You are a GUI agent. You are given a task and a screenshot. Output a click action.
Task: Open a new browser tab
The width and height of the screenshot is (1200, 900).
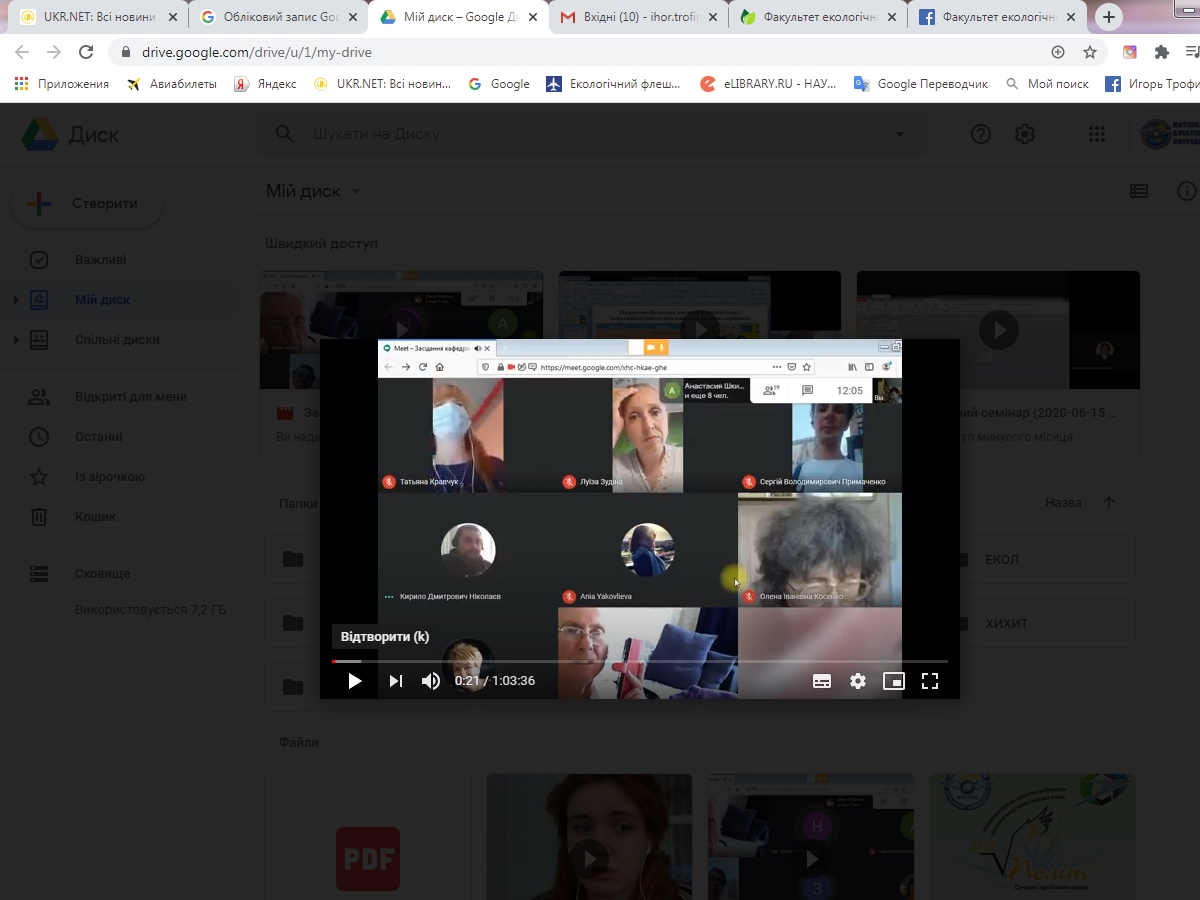1108,17
